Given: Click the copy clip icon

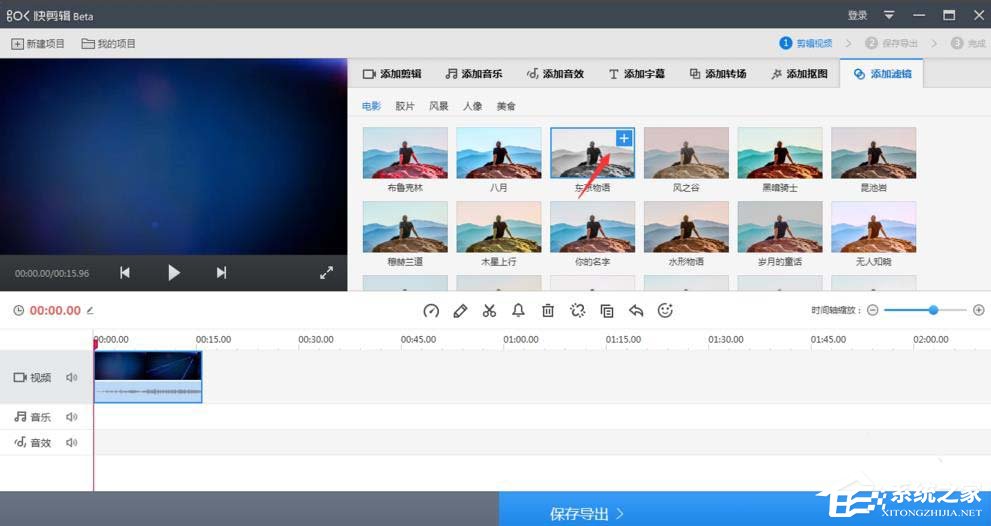Looking at the screenshot, I should 607,310.
